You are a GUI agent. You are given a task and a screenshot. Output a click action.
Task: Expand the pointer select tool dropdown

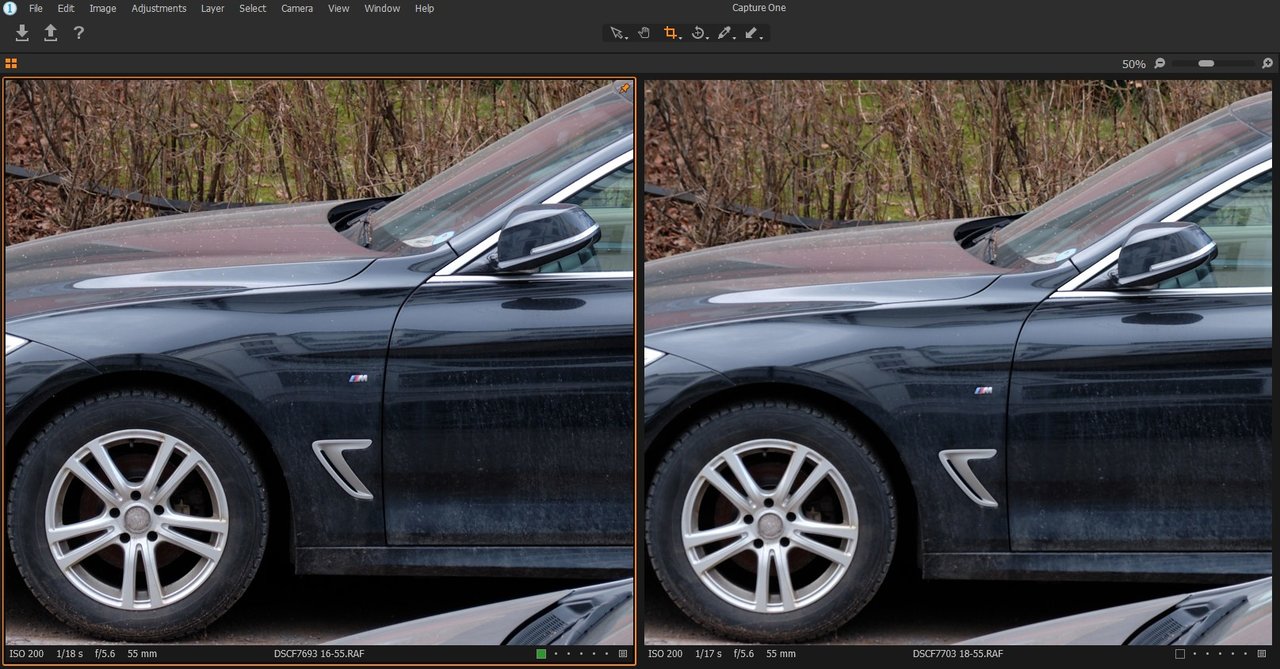(619, 33)
